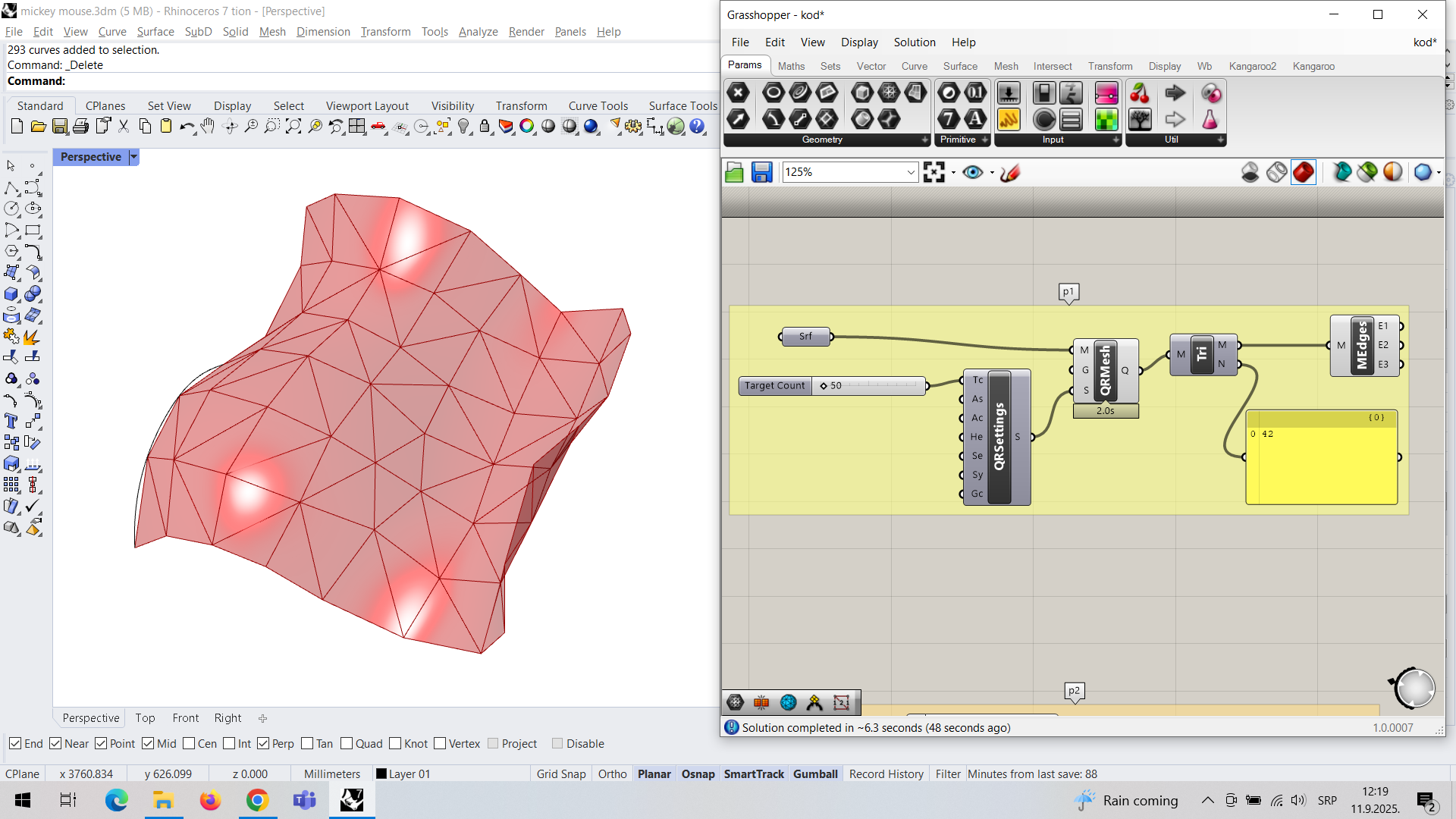Toggle the Point osnap checkbox
Image resolution: width=1456 pixels, height=819 pixels.
point(101,743)
